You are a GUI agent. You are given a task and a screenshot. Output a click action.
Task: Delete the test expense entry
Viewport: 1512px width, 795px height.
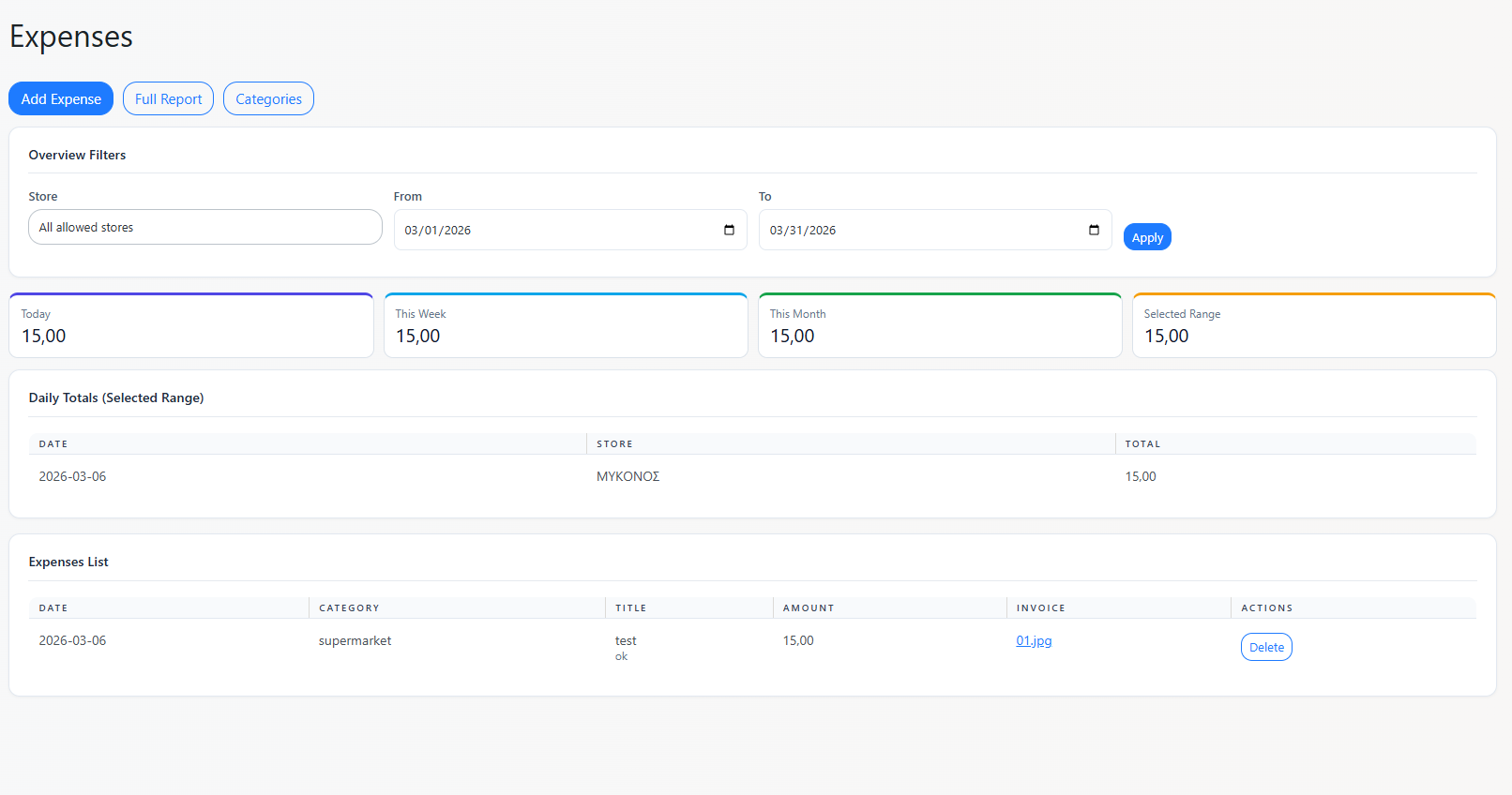1265,647
